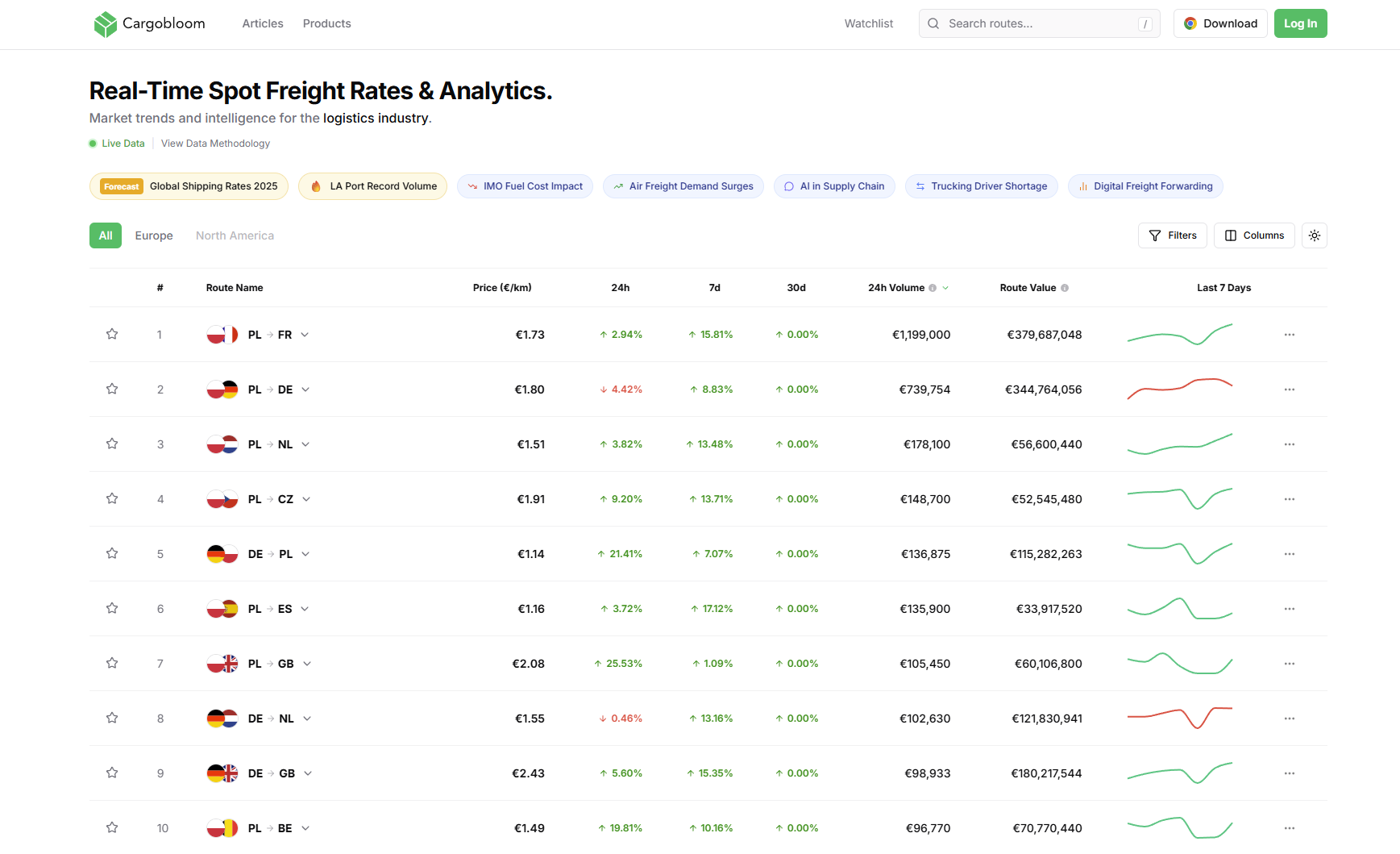1400x854 pixels.
Task: Open the View Data Methodology link
Action: pos(215,144)
